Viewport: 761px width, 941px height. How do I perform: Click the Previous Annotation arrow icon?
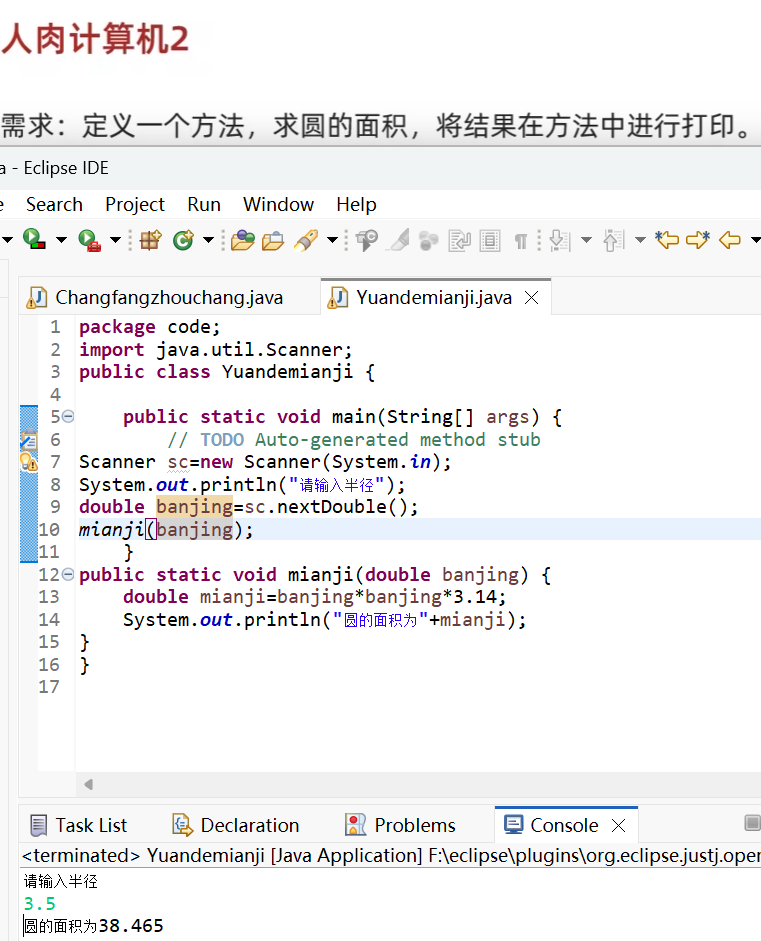[613, 241]
